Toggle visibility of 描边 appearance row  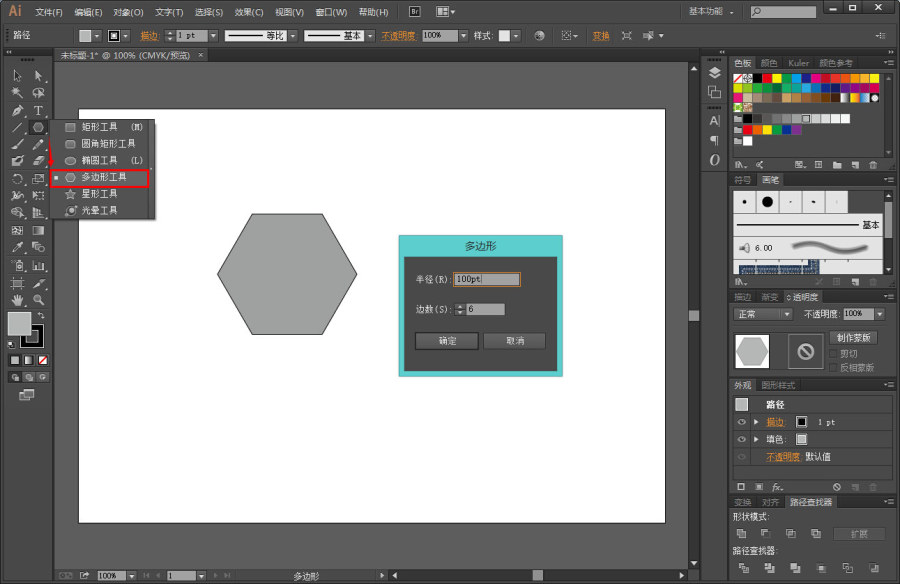tap(741, 422)
